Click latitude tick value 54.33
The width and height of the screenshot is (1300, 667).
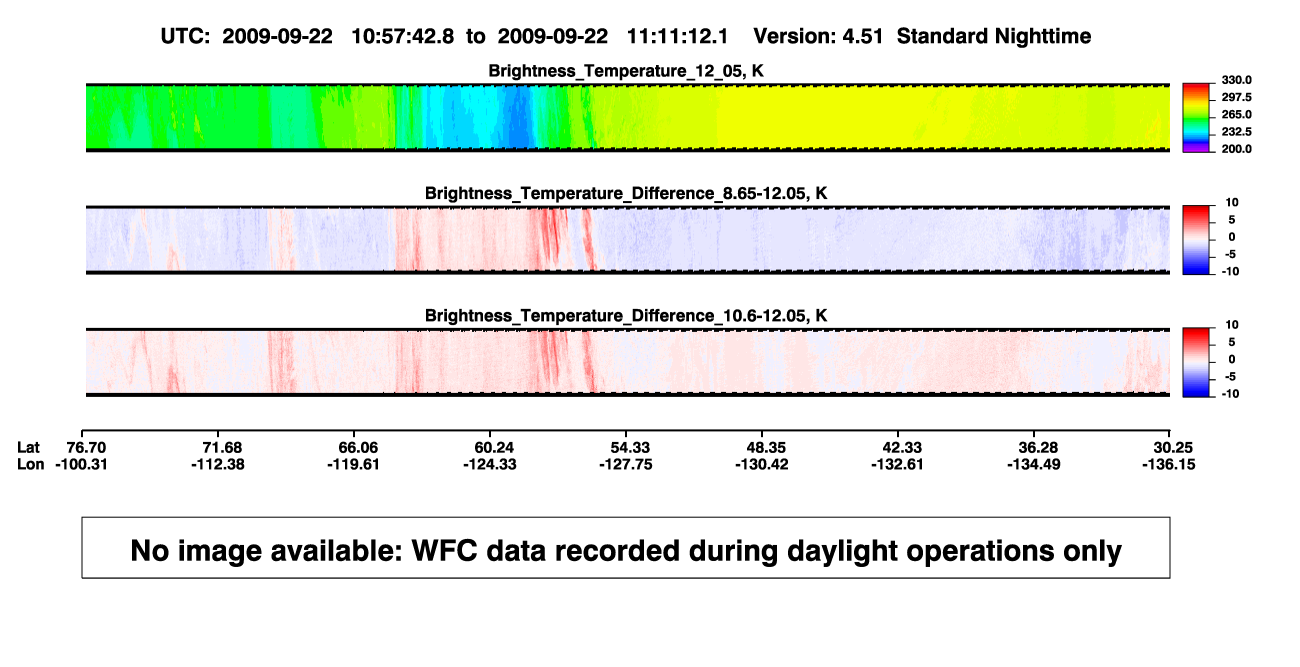630,447
